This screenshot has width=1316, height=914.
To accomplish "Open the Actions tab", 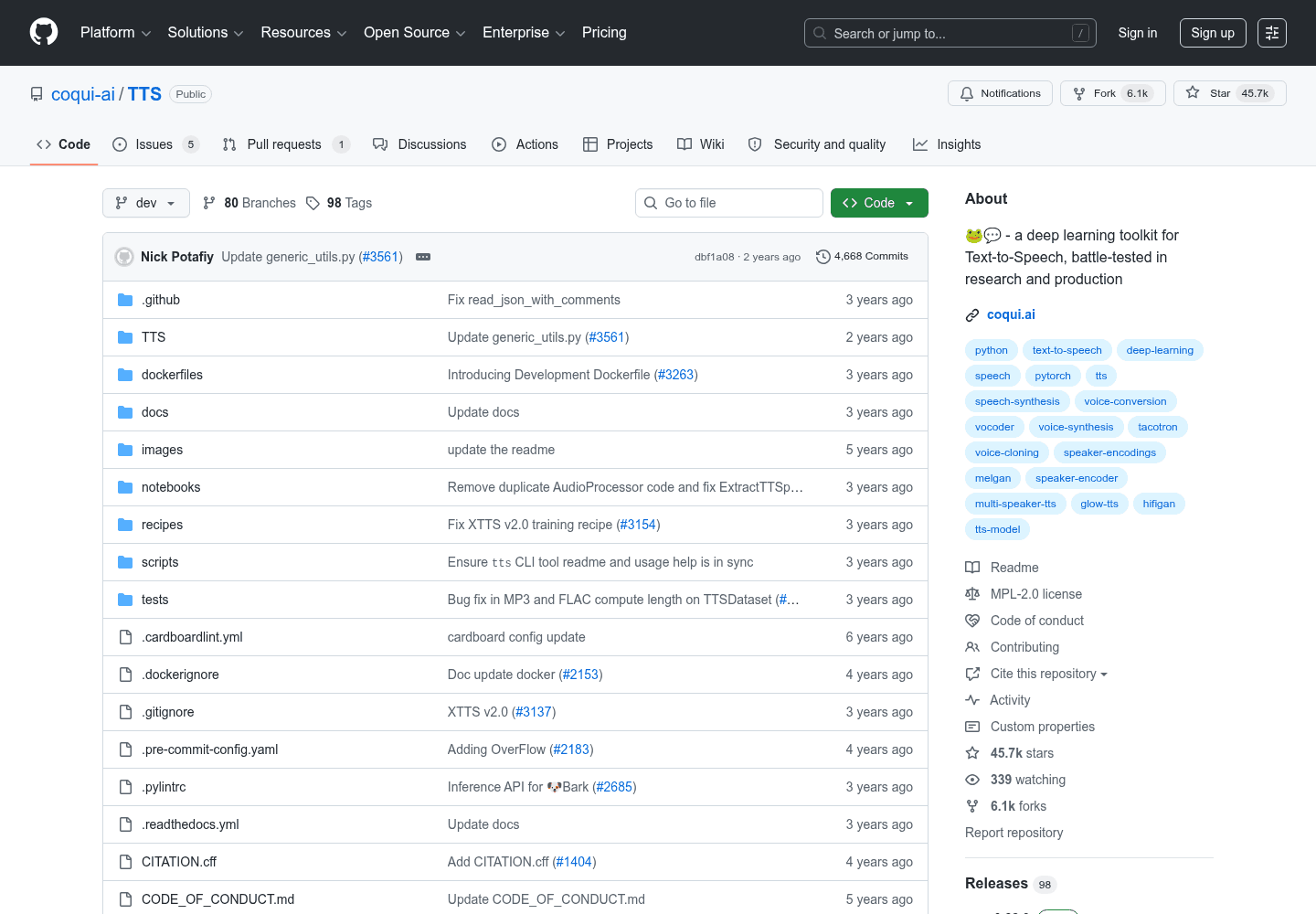I will point(525,144).
